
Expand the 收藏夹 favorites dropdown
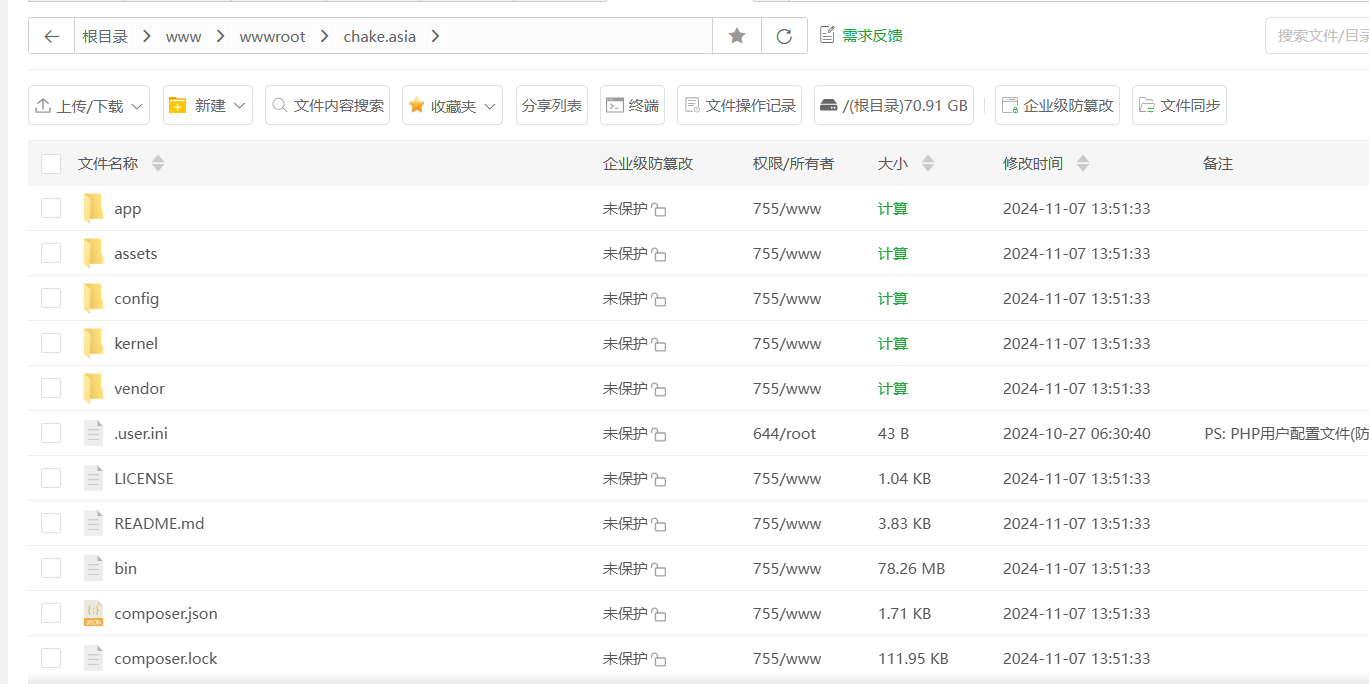(x=452, y=105)
